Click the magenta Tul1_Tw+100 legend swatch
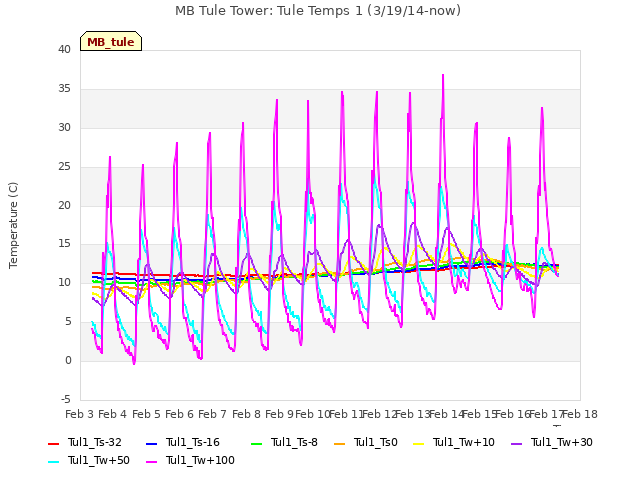 (x=151, y=461)
